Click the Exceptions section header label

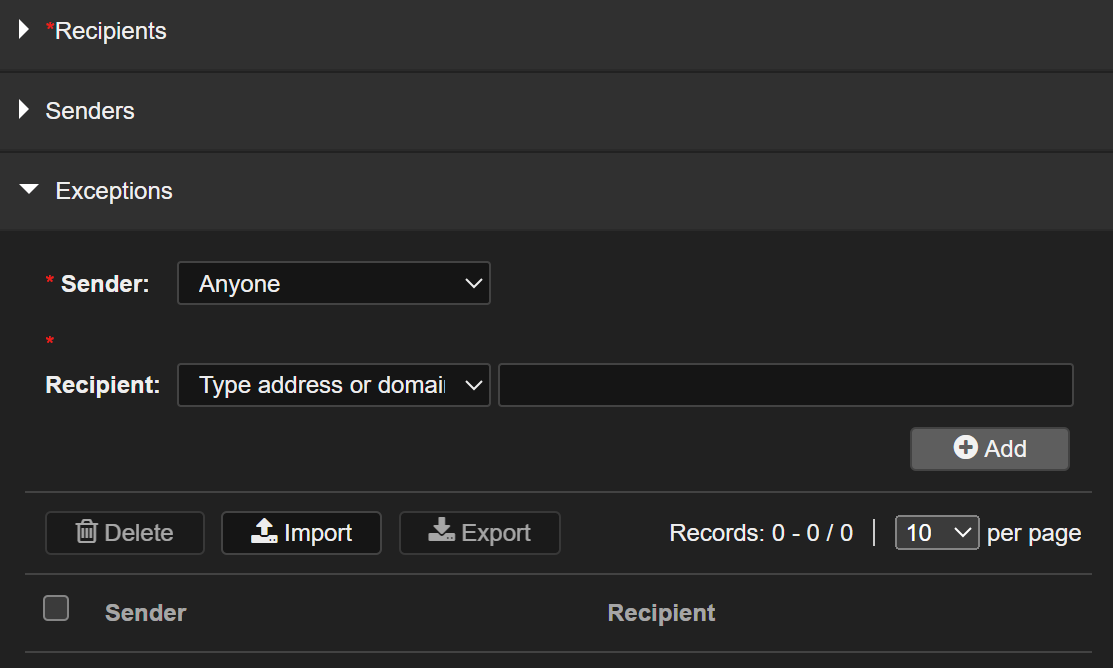114,191
